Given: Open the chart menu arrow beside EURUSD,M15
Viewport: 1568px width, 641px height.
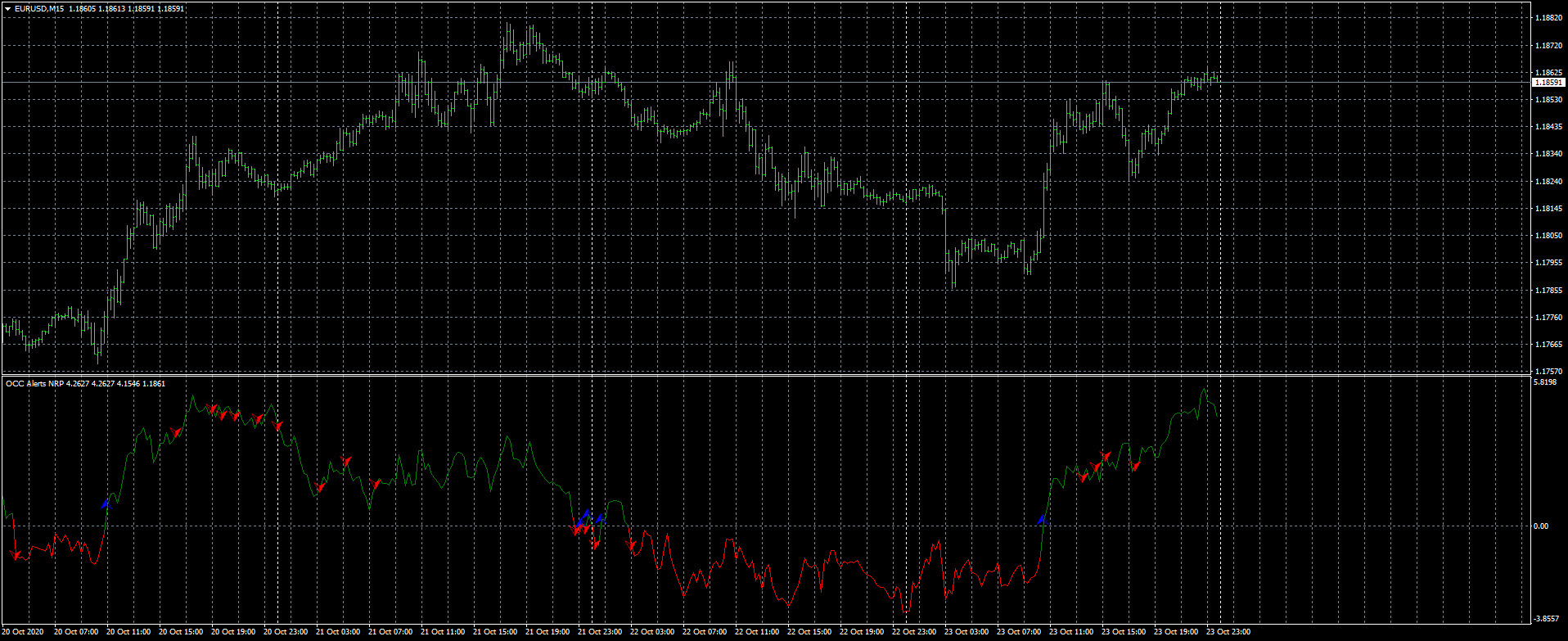Looking at the screenshot, I should tap(7, 9).
